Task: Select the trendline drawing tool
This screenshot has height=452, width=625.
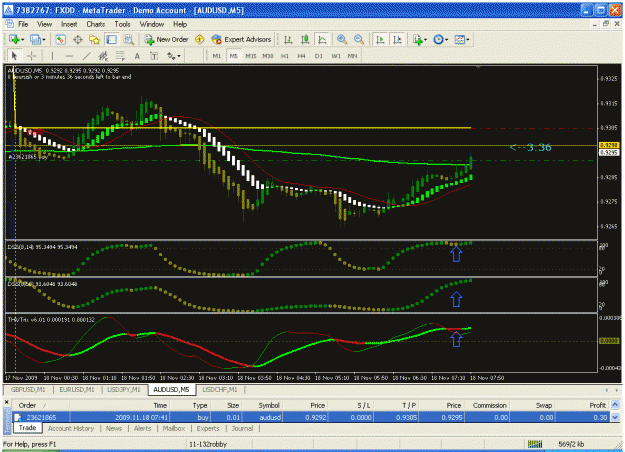Action: tap(86, 56)
